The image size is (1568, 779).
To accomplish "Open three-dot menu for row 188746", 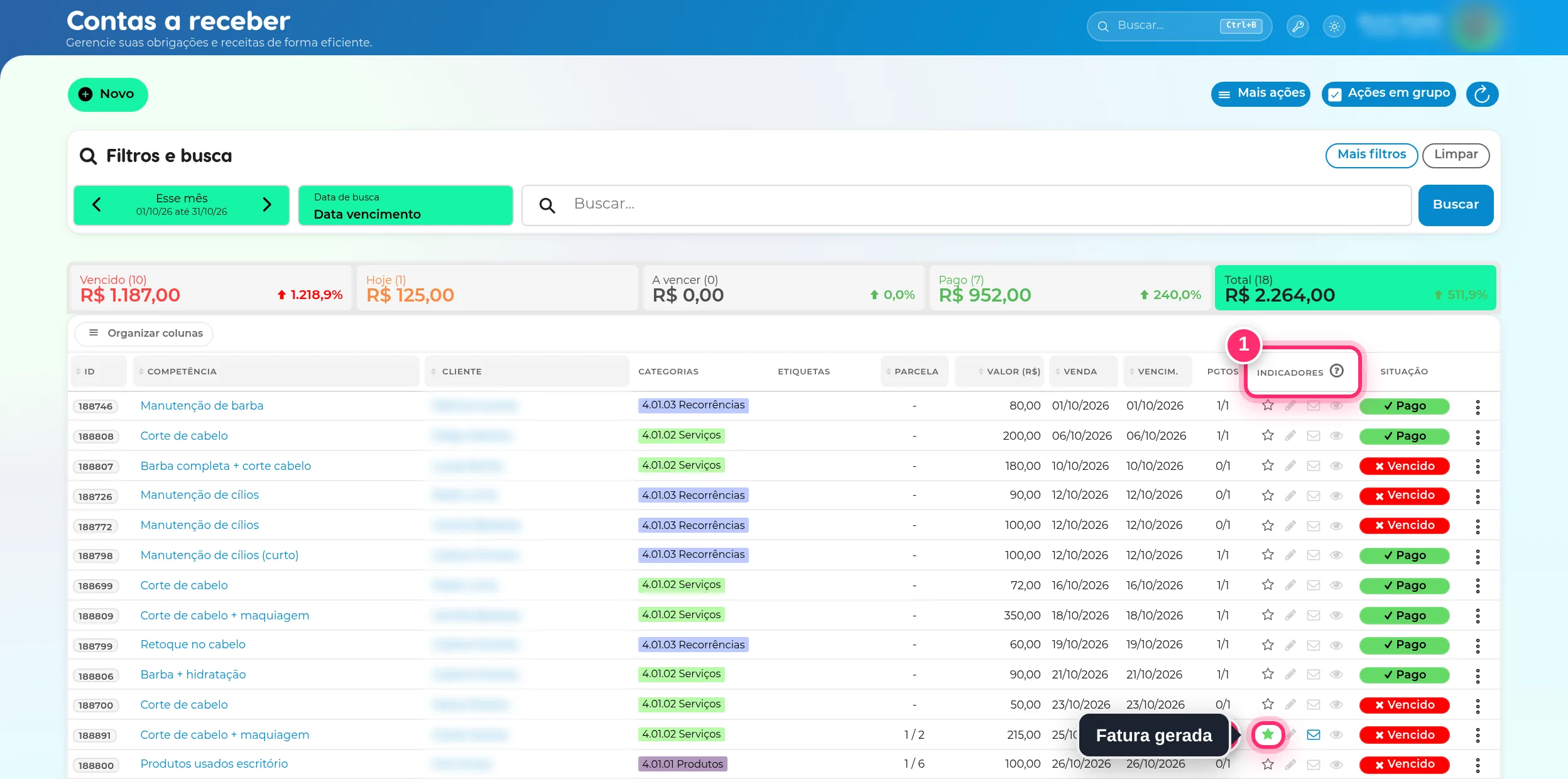I will pyautogui.click(x=1478, y=407).
